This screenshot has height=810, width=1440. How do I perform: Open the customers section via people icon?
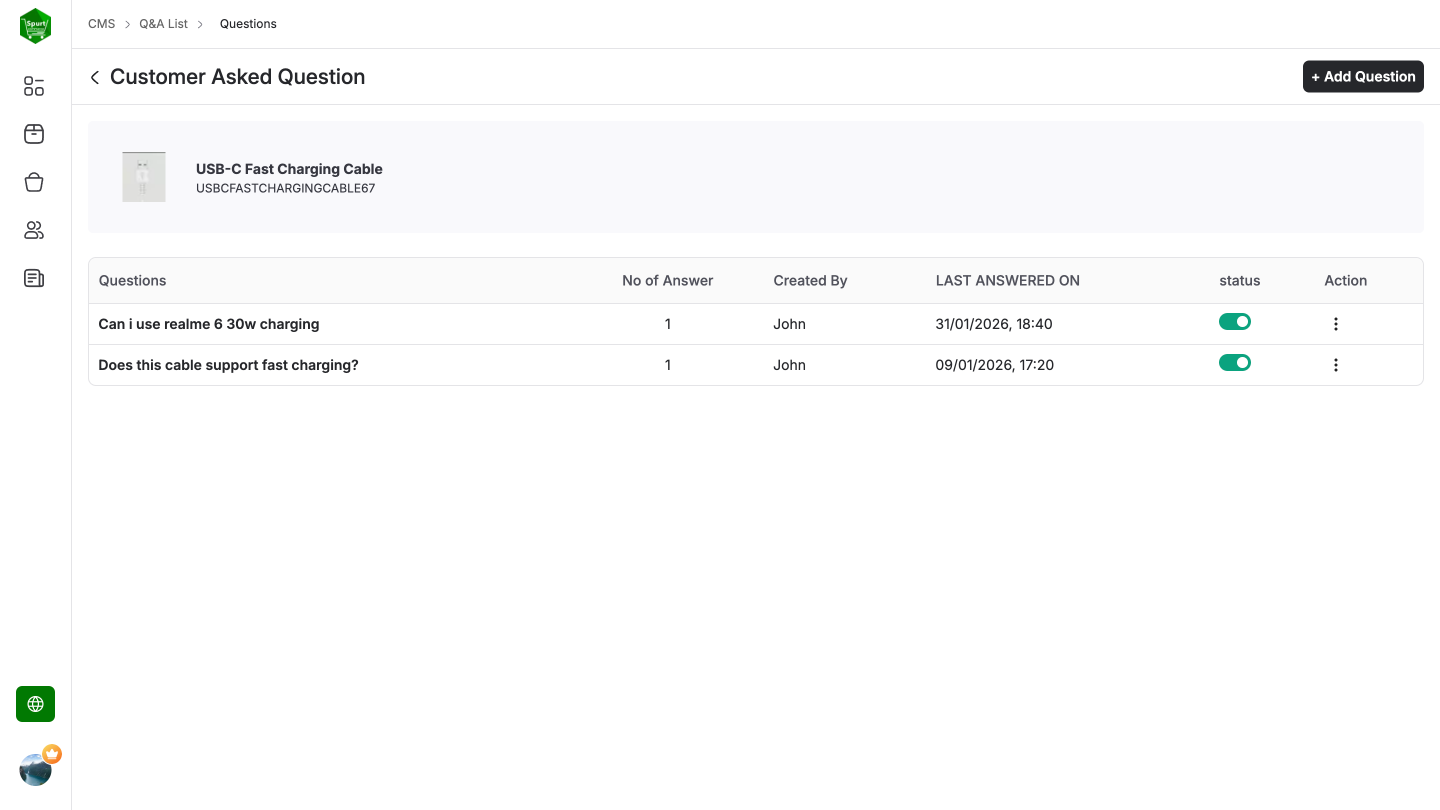click(x=33, y=229)
